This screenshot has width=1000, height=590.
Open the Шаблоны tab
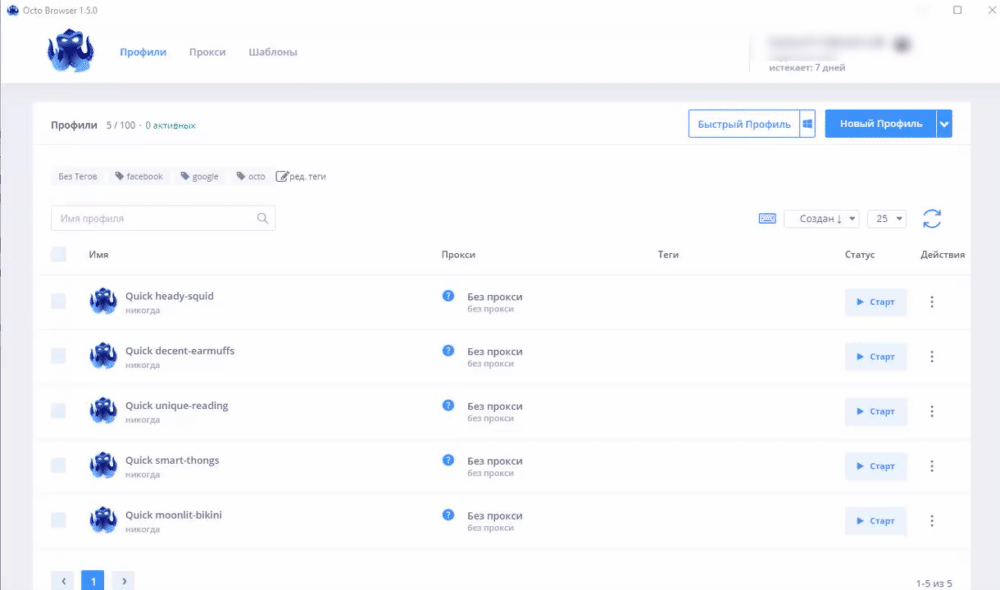273,52
